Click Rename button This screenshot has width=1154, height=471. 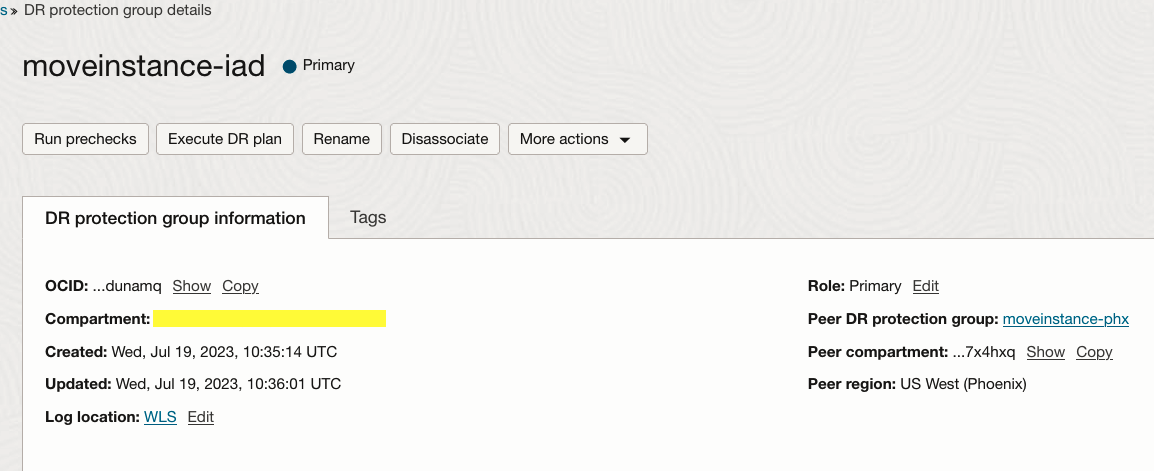[342, 139]
